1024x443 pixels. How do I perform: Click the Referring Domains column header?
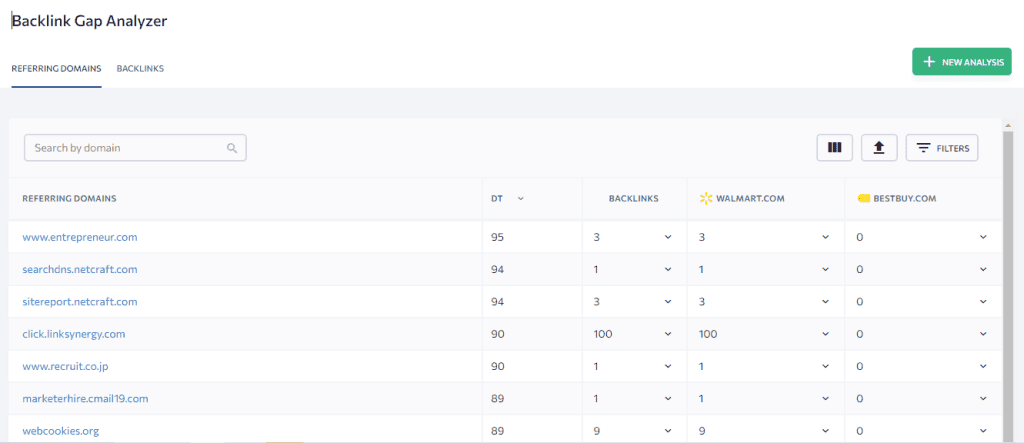click(69, 199)
